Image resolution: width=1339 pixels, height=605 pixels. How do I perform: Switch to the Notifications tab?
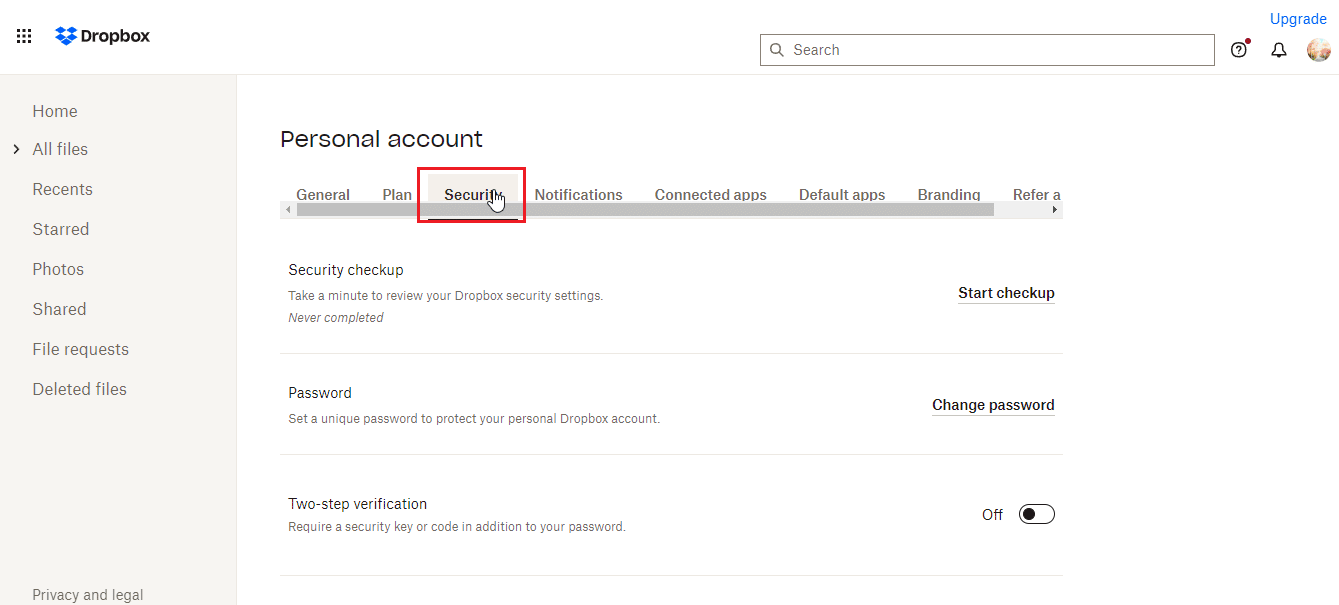578,194
